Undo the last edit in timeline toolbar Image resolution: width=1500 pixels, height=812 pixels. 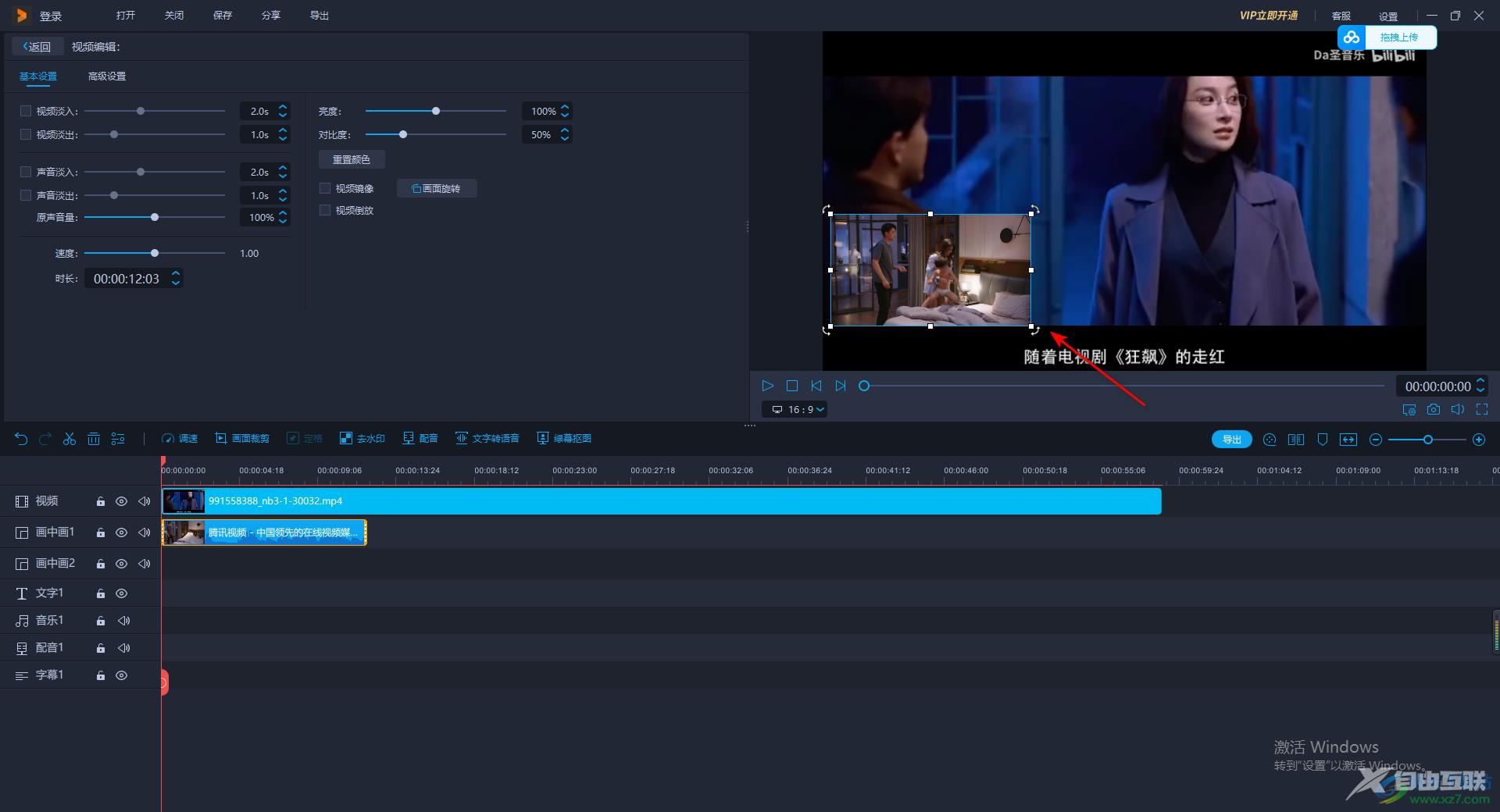(21, 439)
